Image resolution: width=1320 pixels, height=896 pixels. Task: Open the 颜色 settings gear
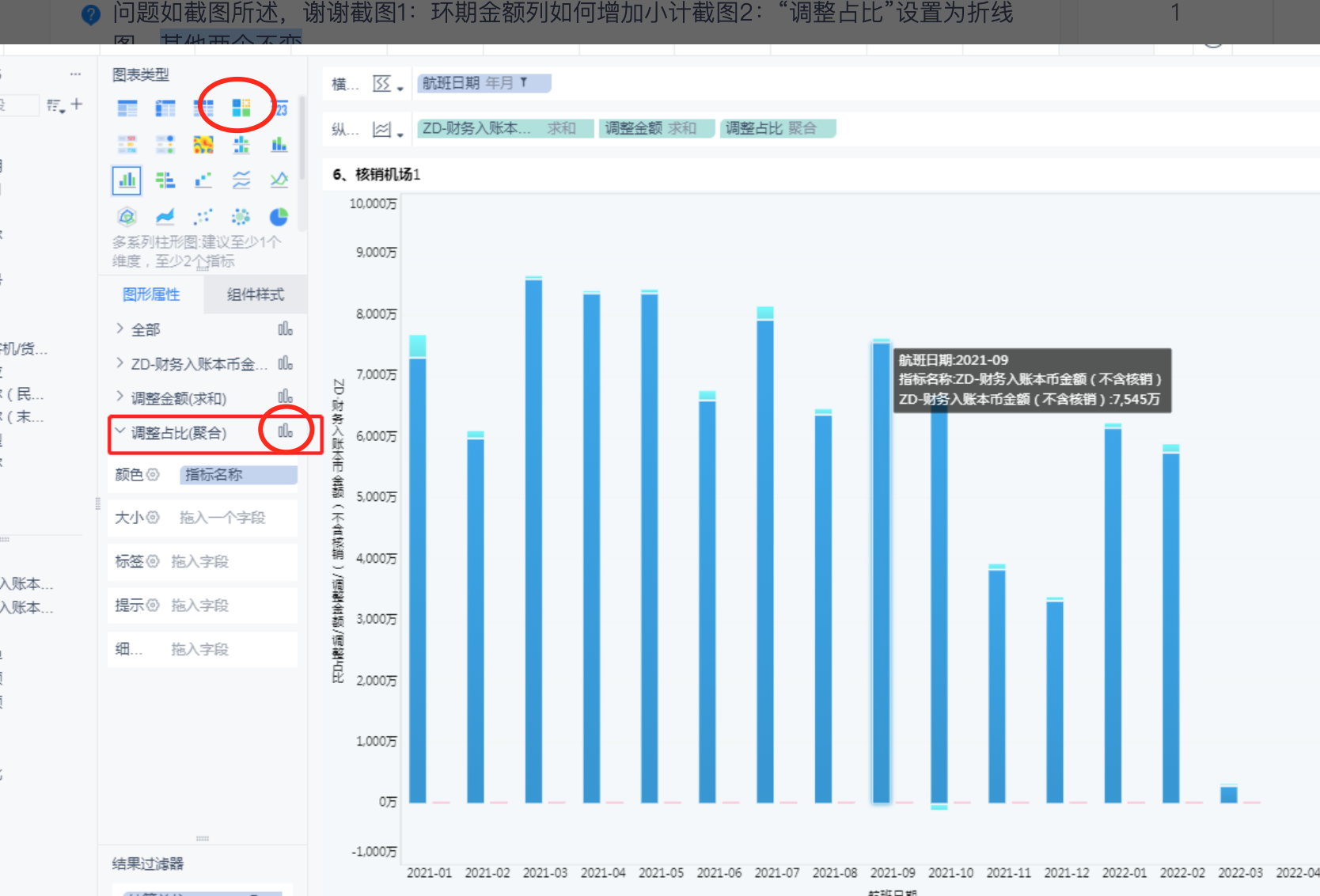[x=153, y=474]
